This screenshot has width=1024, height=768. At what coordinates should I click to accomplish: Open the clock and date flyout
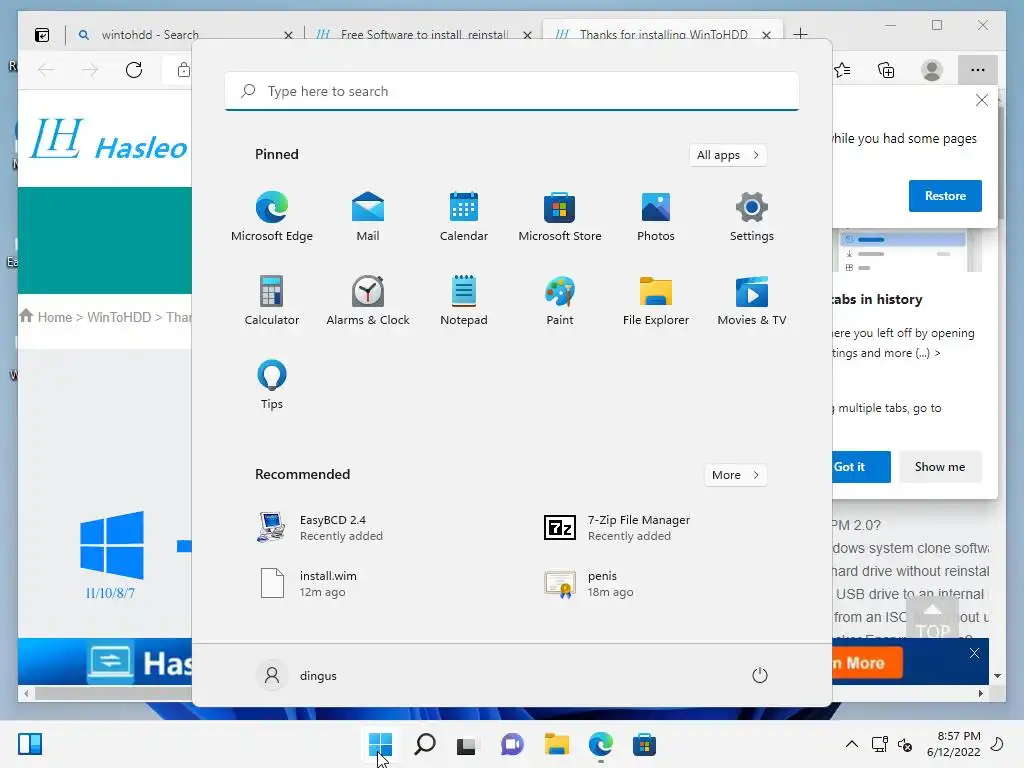953,744
